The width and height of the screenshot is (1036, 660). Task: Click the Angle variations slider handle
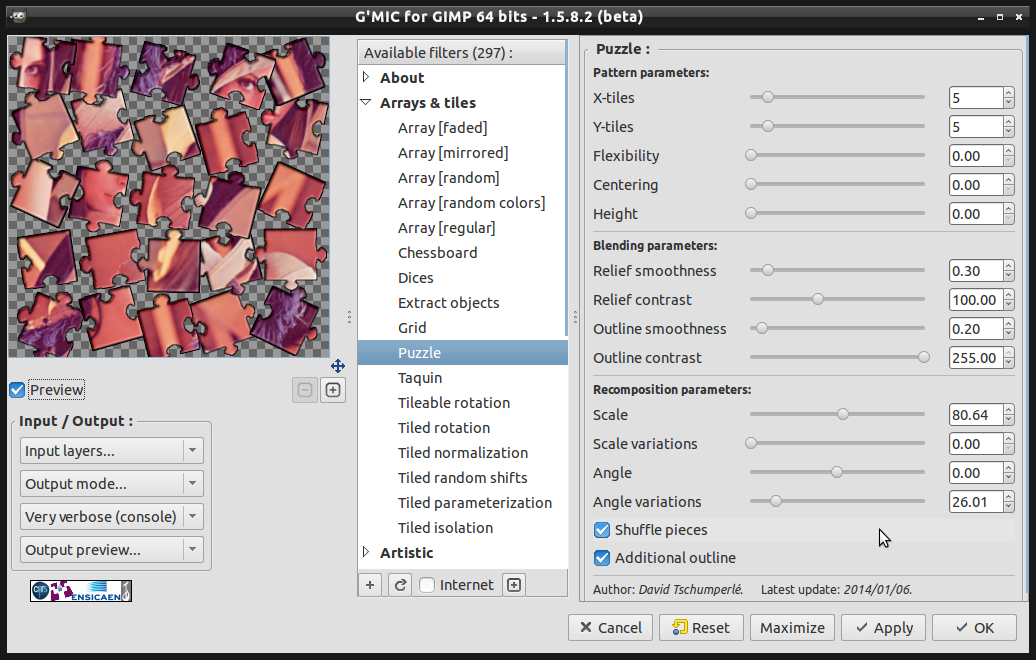[776, 501]
